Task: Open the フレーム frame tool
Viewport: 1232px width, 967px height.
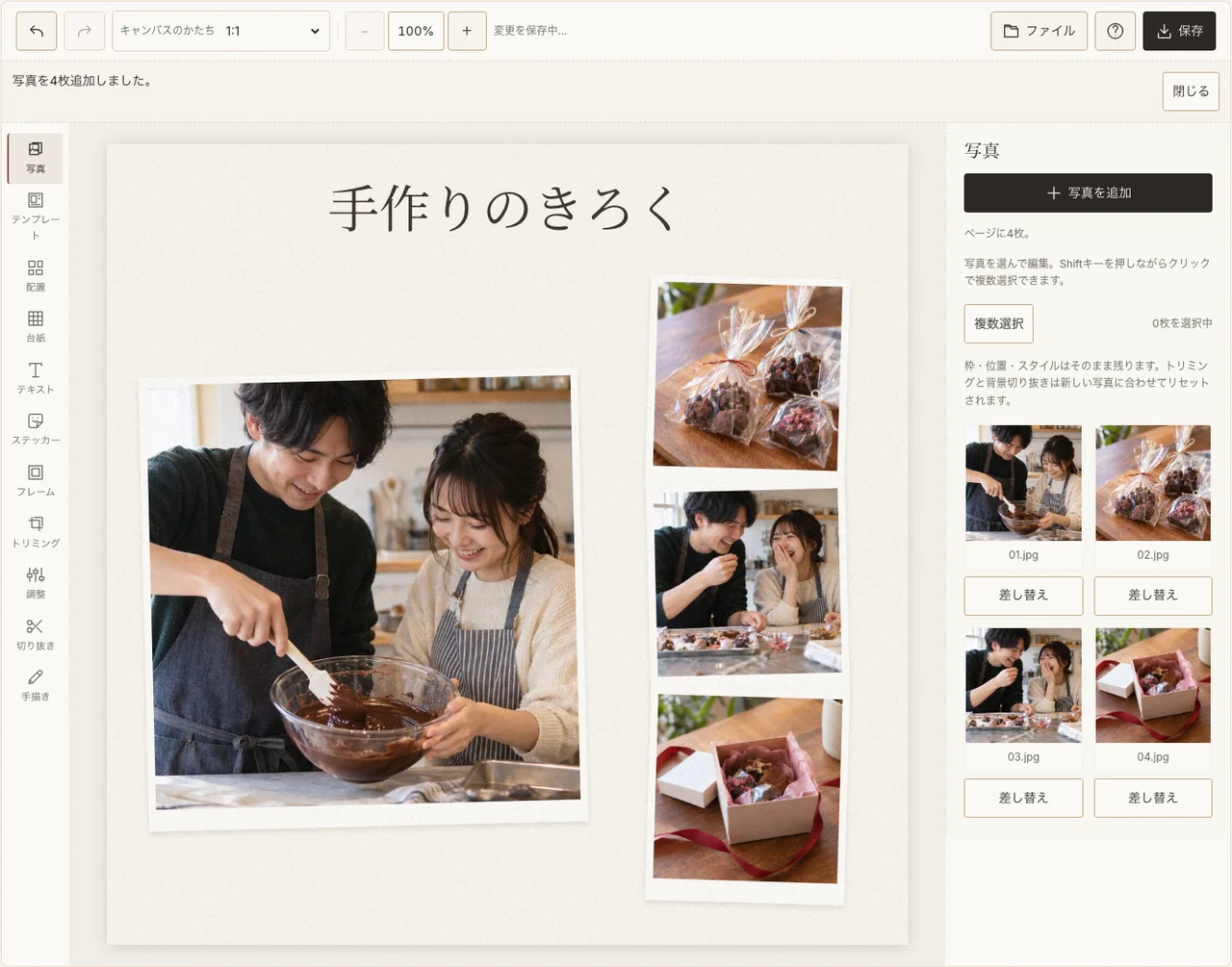Action: (36, 480)
